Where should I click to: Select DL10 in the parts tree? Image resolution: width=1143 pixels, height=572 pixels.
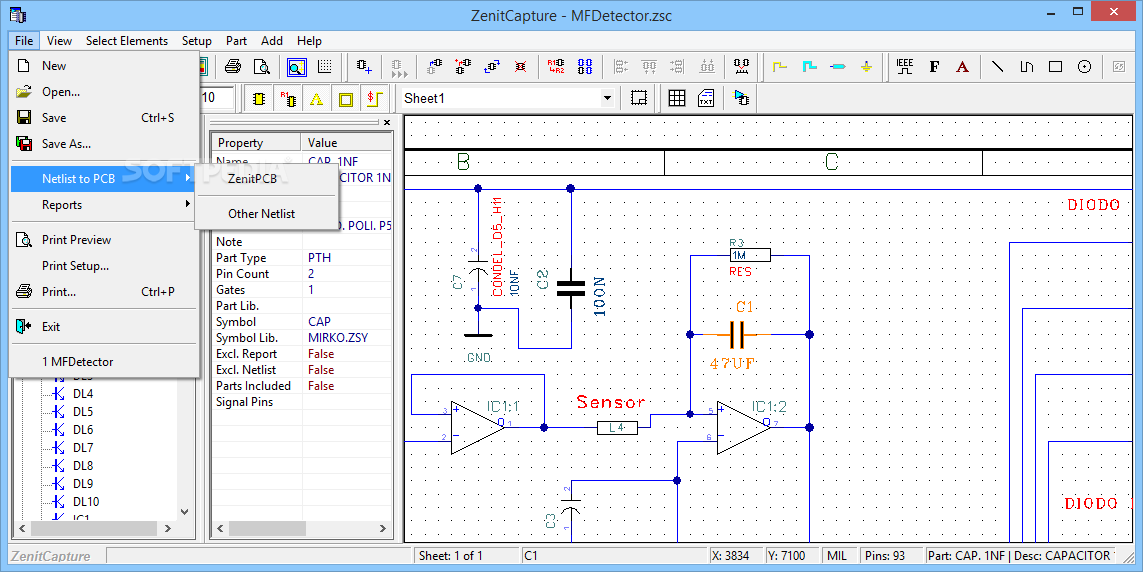(x=86, y=501)
